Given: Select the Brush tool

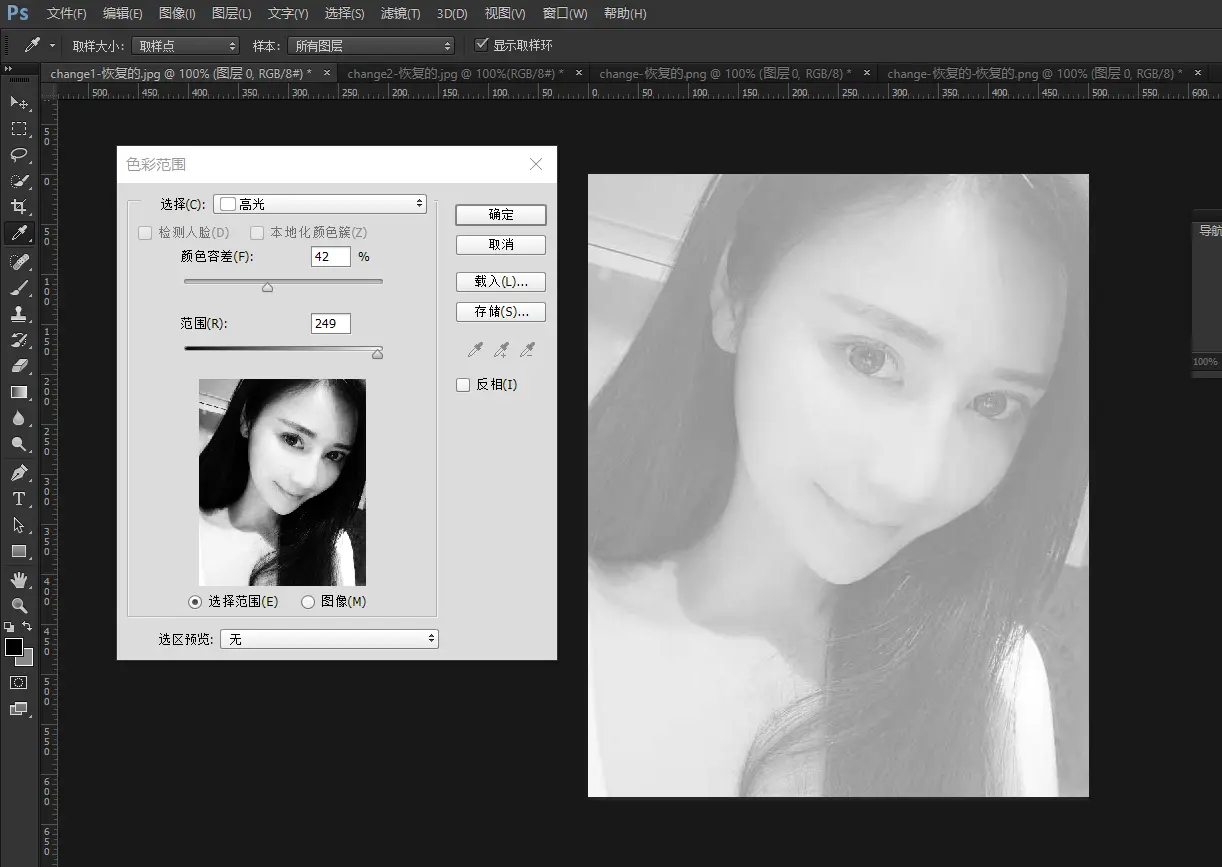Looking at the screenshot, I should (x=19, y=287).
